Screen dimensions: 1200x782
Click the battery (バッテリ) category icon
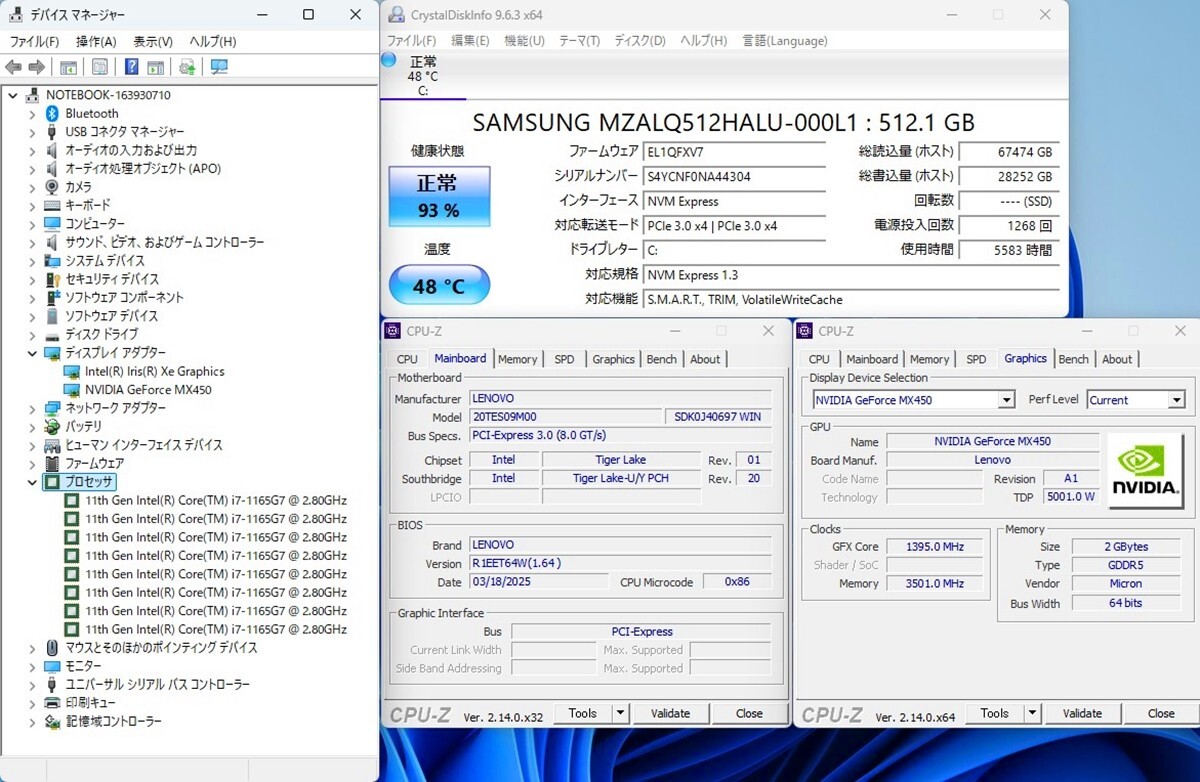(53, 426)
